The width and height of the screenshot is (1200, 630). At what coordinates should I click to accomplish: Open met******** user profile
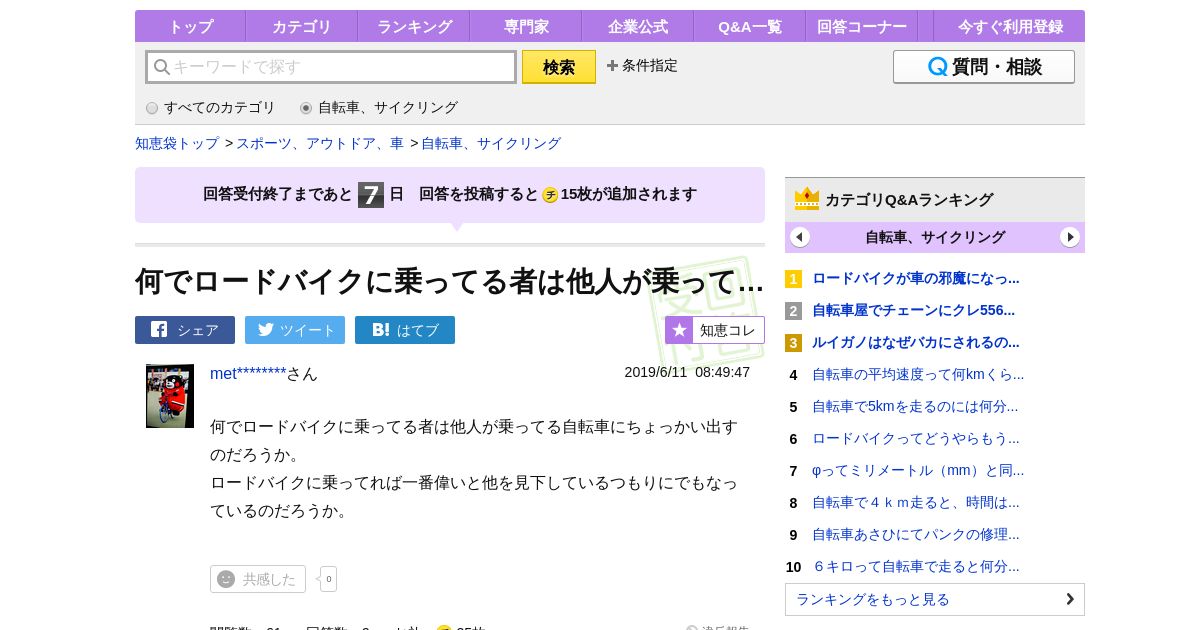coord(248,373)
